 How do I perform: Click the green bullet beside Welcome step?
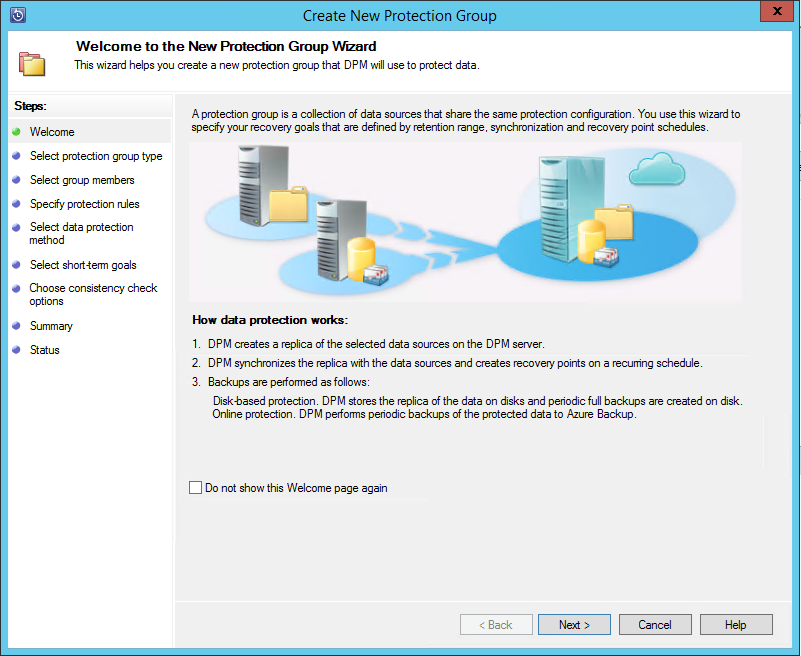pyautogui.click(x=16, y=132)
